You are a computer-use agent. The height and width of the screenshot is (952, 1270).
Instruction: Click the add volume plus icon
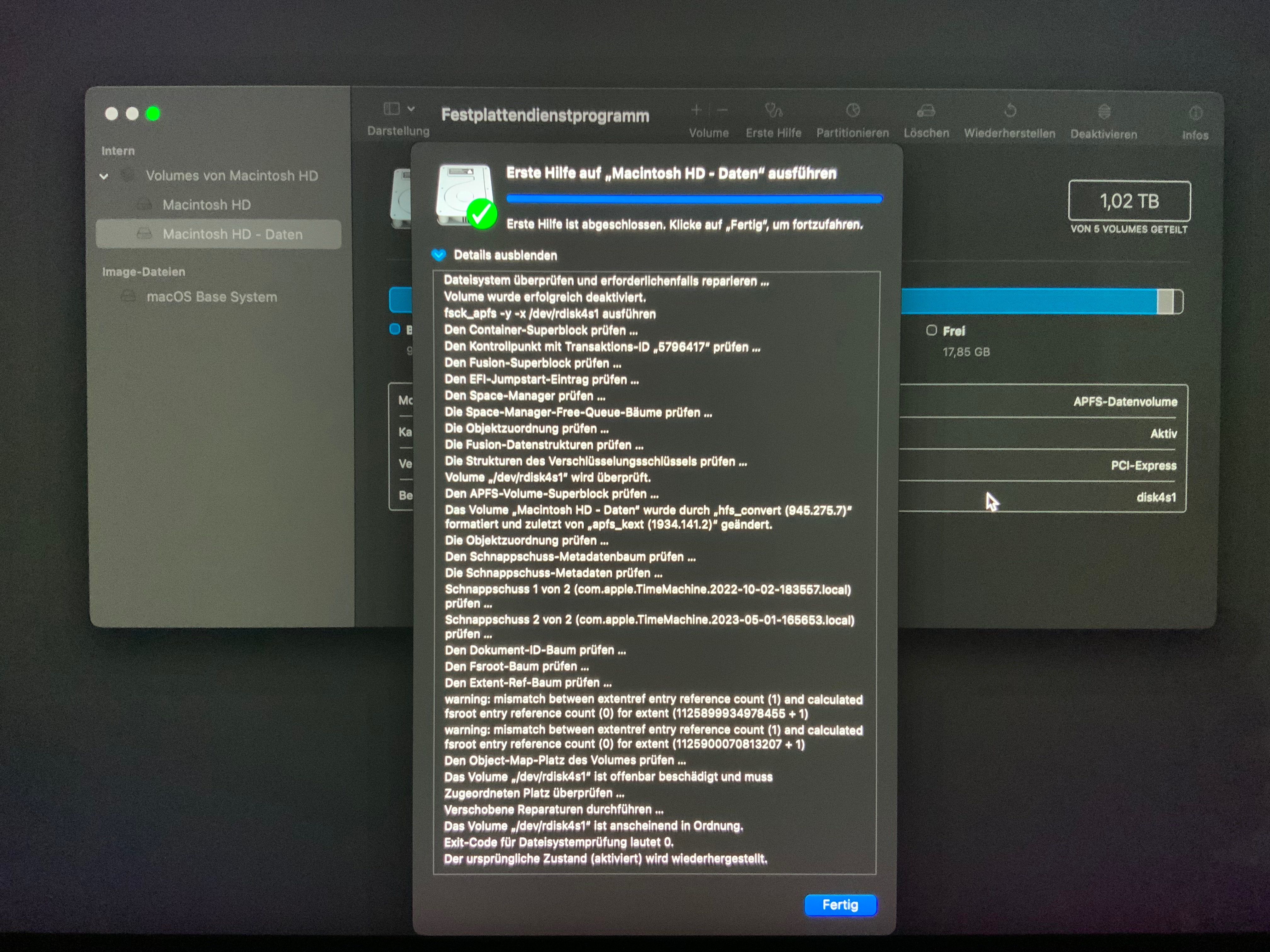696,110
